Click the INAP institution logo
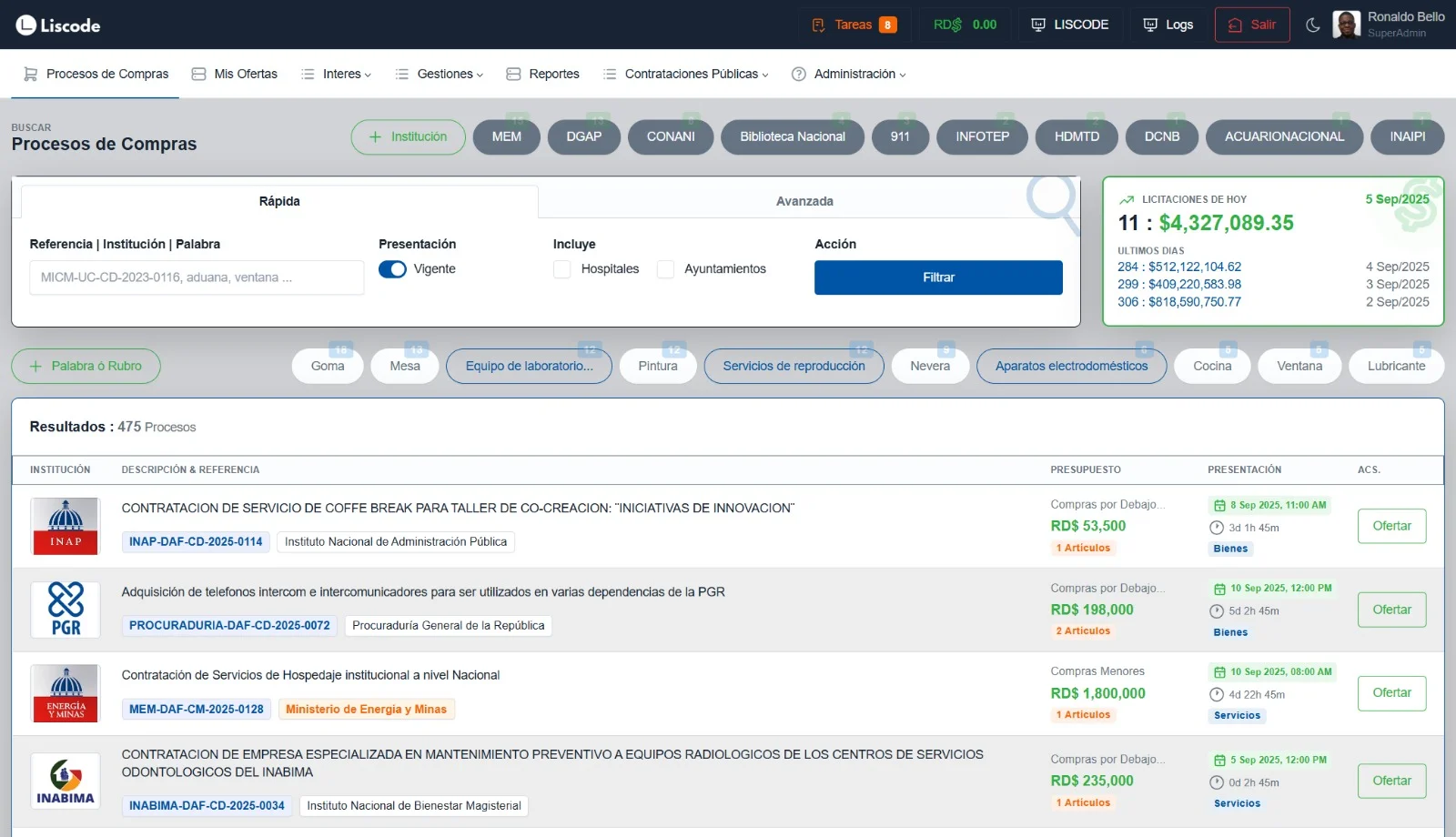The width and height of the screenshot is (1456, 837). [66, 526]
